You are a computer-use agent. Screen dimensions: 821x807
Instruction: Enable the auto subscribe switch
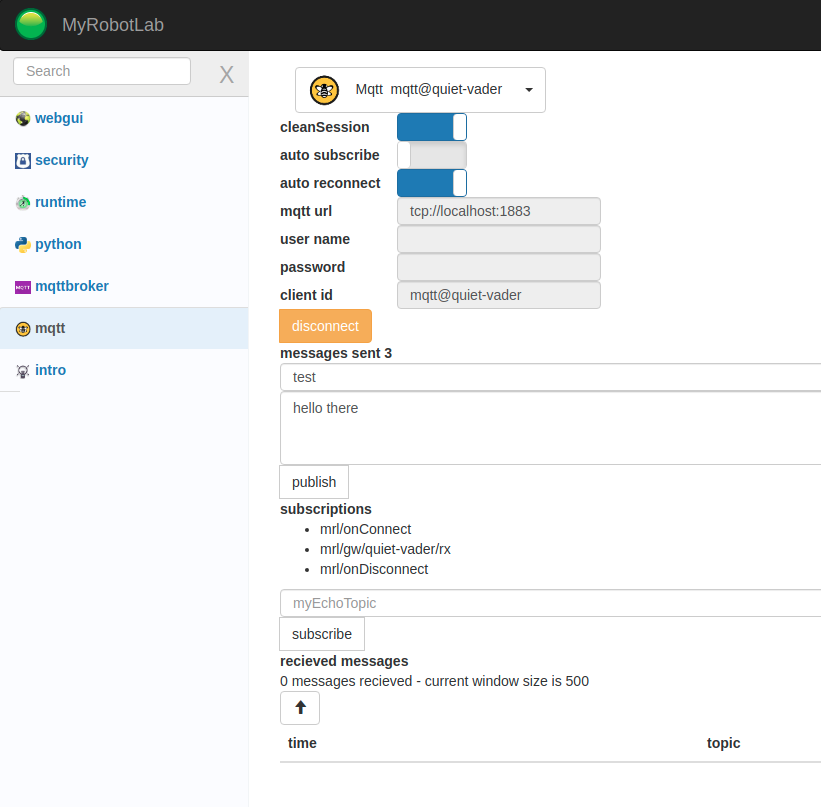431,155
